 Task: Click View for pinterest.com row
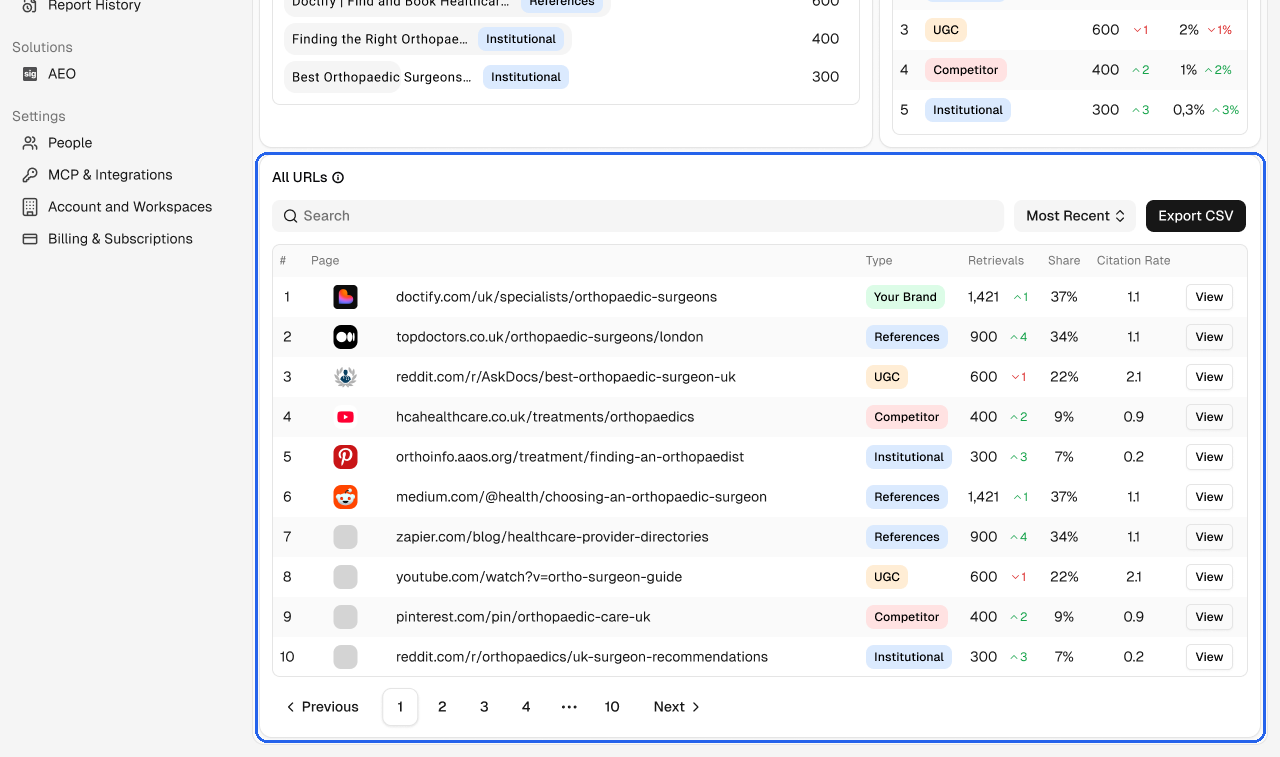pyautogui.click(x=1209, y=617)
